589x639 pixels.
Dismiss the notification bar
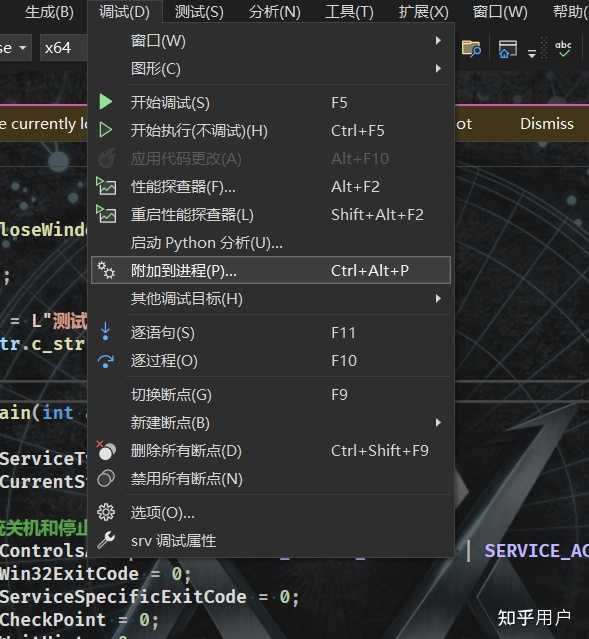547,123
